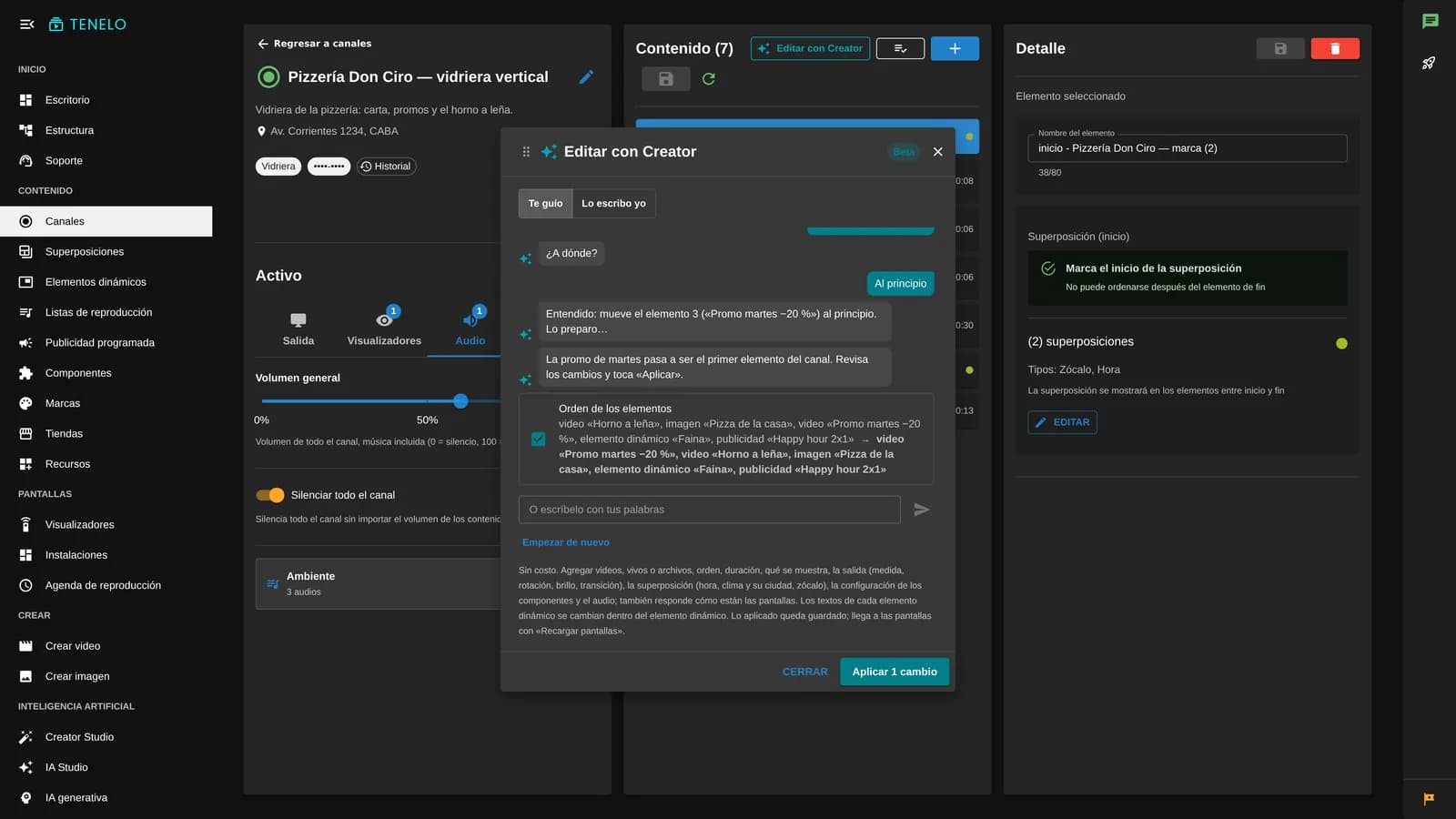Click the Volumen general slider handle
Screen dimensions: 1456x819
coord(460,401)
